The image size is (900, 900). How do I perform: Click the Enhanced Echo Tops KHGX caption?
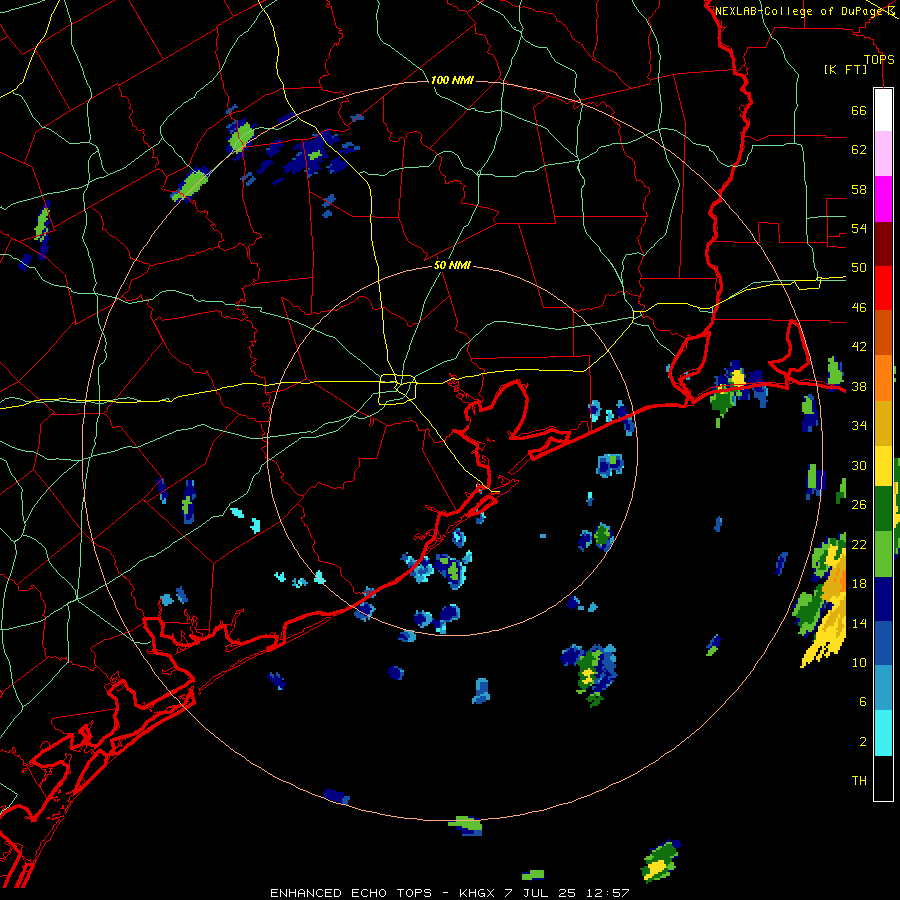click(450, 893)
